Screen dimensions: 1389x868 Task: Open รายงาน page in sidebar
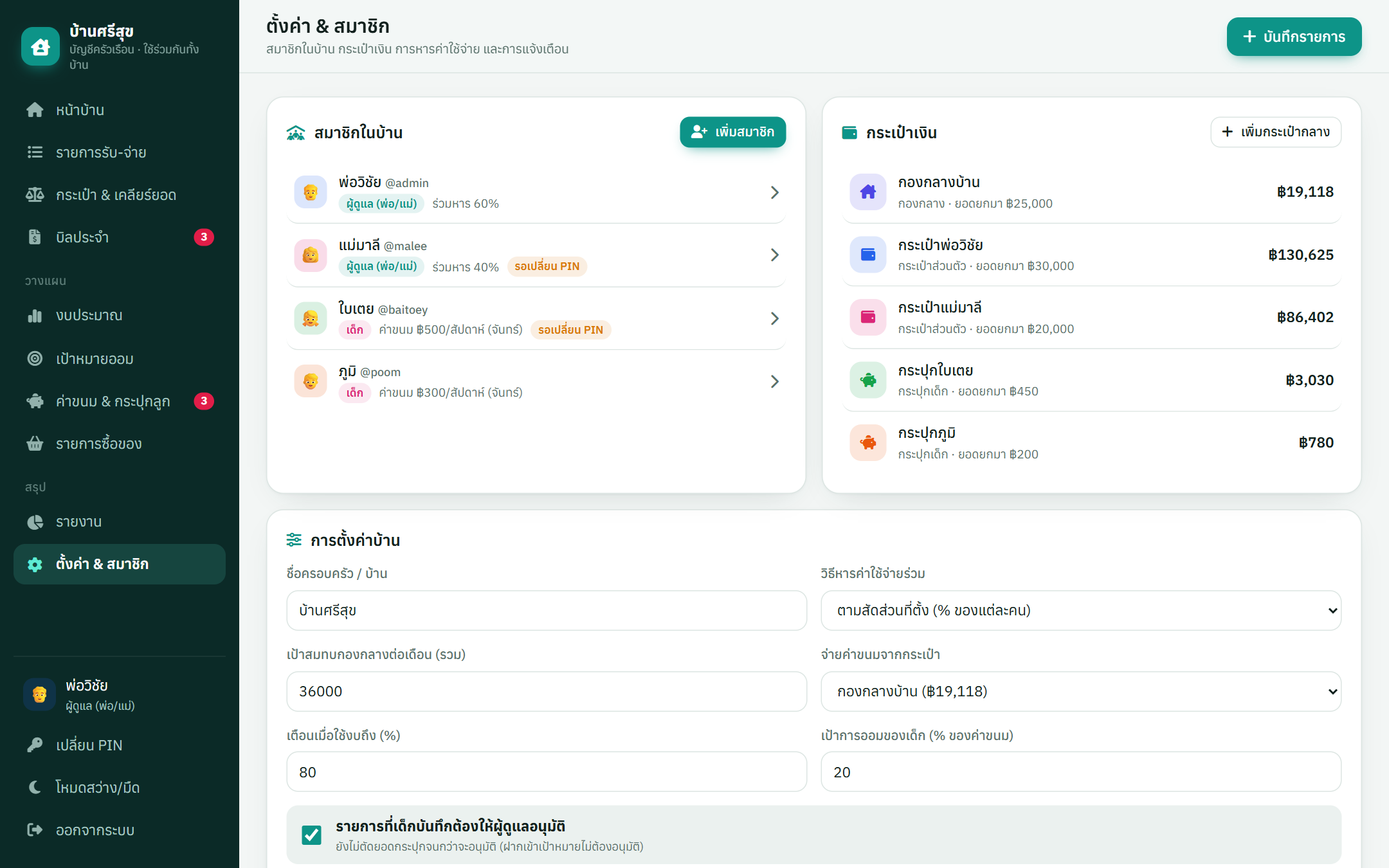point(120,521)
